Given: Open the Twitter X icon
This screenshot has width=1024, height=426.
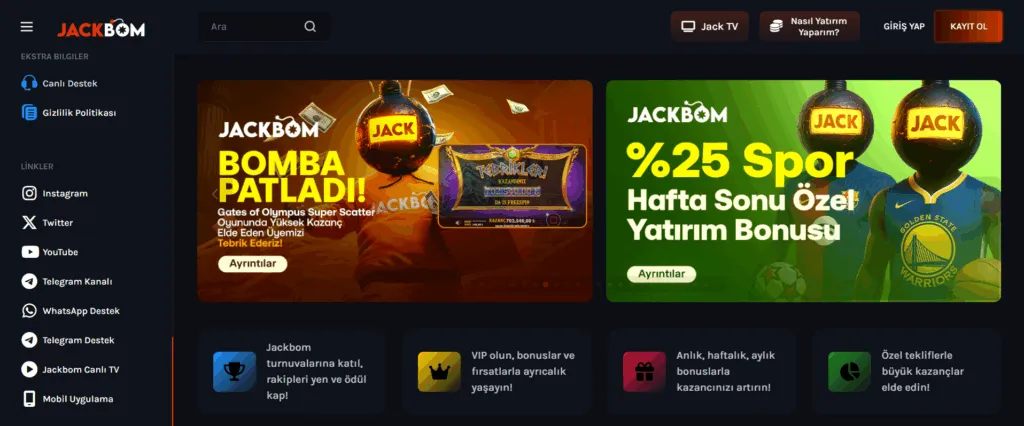Looking at the screenshot, I should [x=29, y=223].
